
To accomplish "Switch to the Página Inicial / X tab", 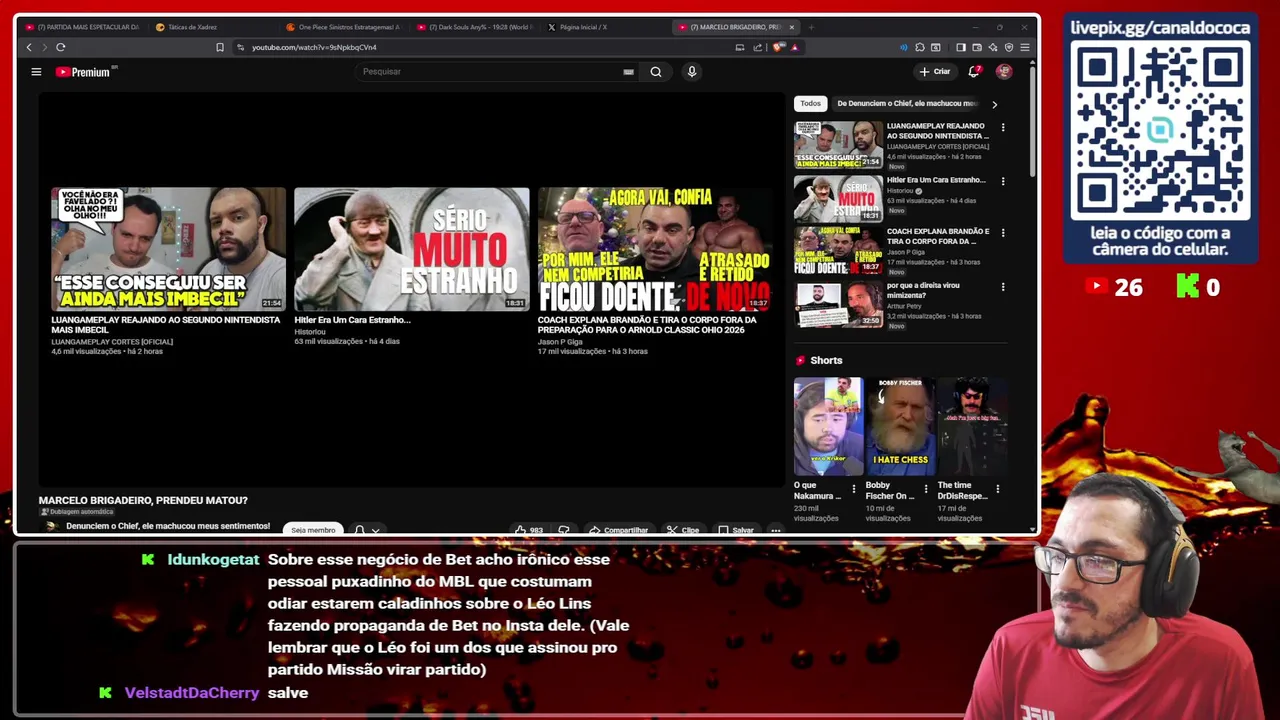I will pos(605,27).
